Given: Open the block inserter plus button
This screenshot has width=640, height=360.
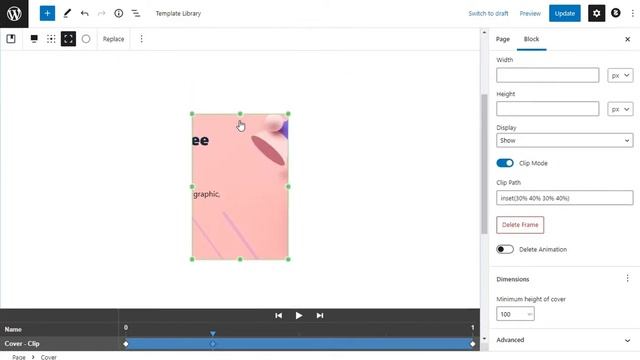Looking at the screenshot, I should 47,13.
